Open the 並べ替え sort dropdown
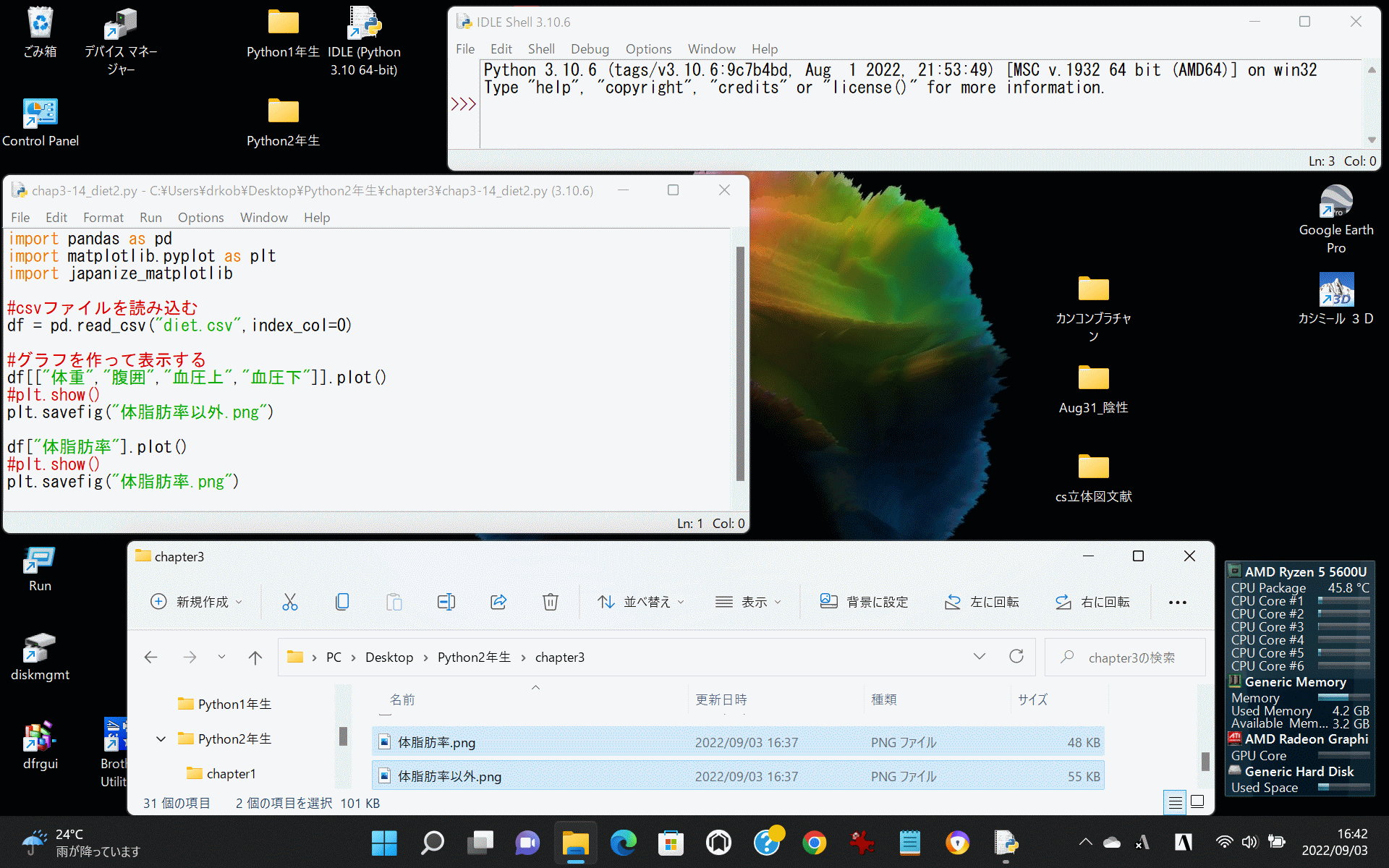The height and width of the screenshot is (868, 1389). [641, 602]
